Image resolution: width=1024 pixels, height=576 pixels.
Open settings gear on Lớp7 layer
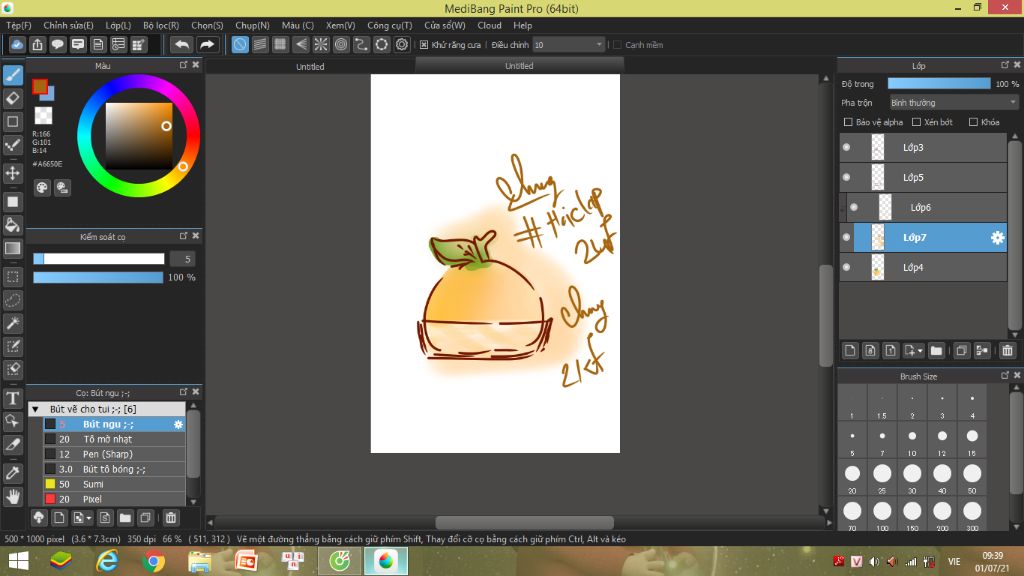tap(997, 238)
